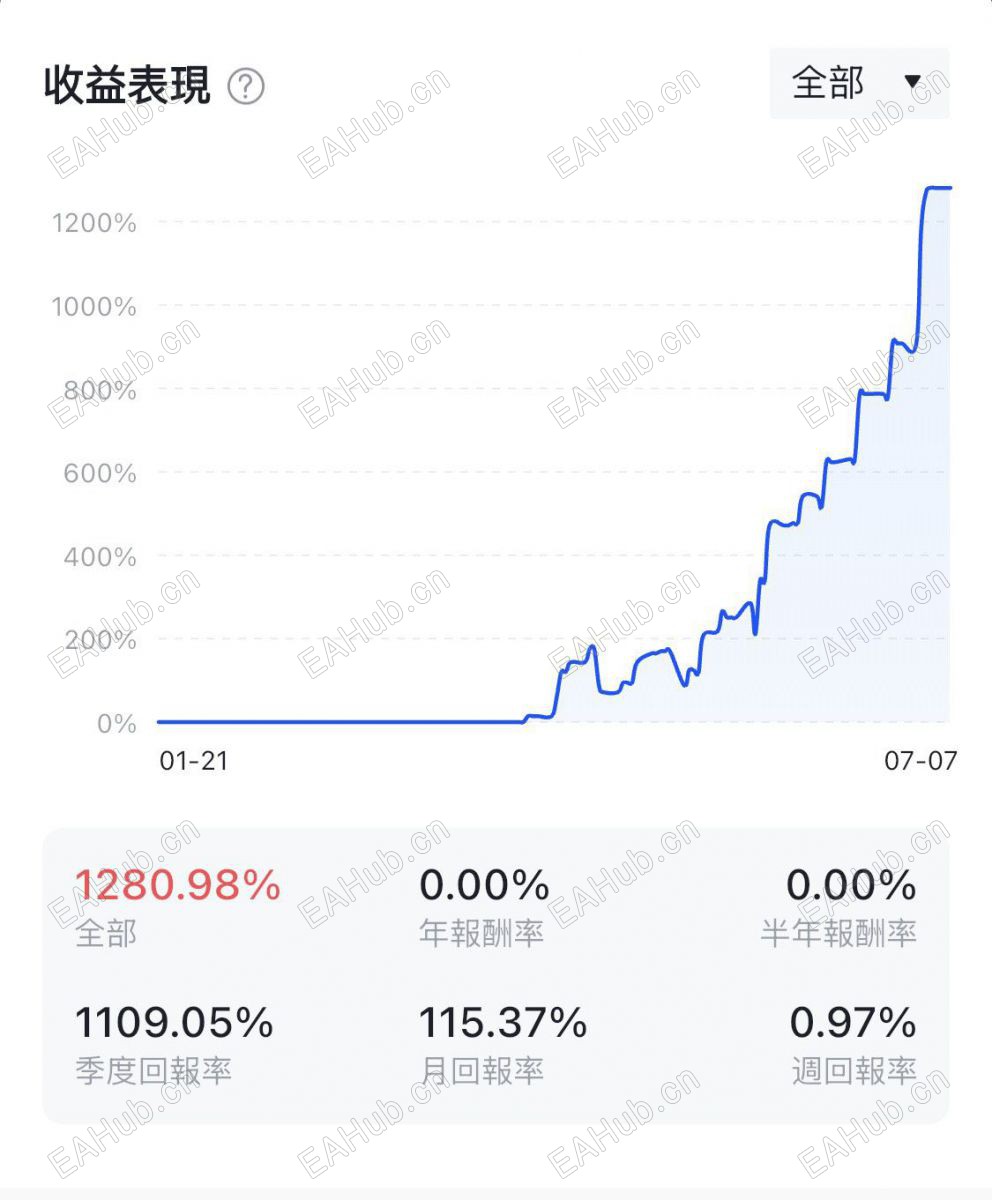Screen dimensions: 992x1200
Task: Click the 1200% axis gridline label
Action: 94,222
